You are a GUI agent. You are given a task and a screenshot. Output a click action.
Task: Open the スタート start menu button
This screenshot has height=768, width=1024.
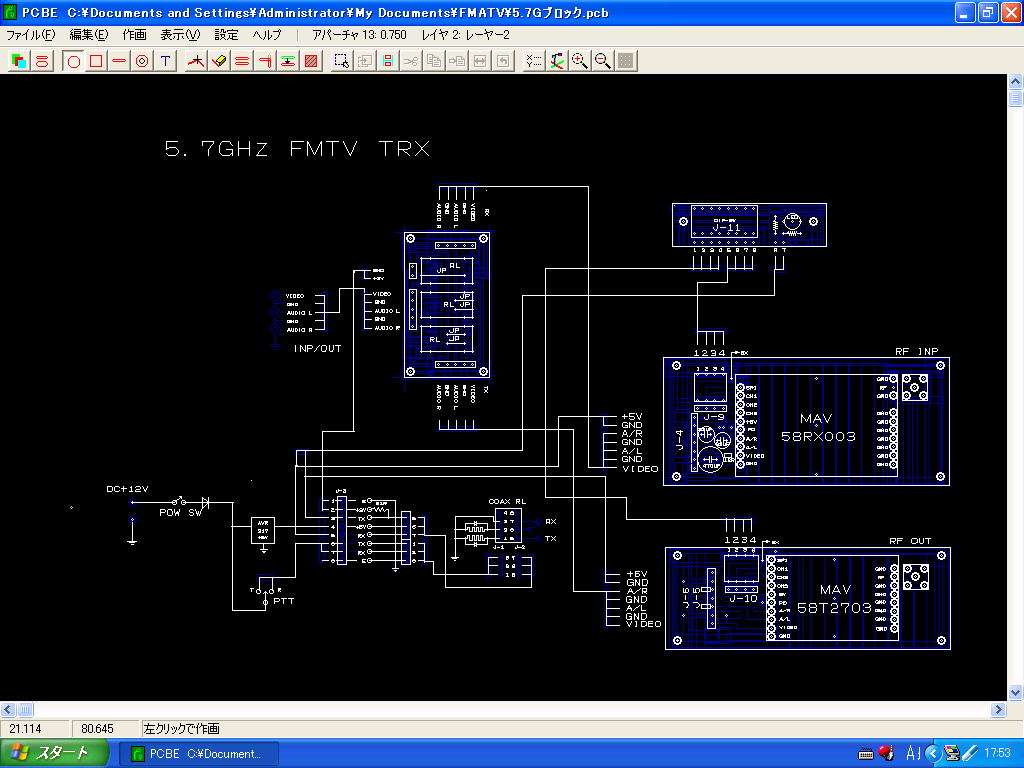click(54, 754)
